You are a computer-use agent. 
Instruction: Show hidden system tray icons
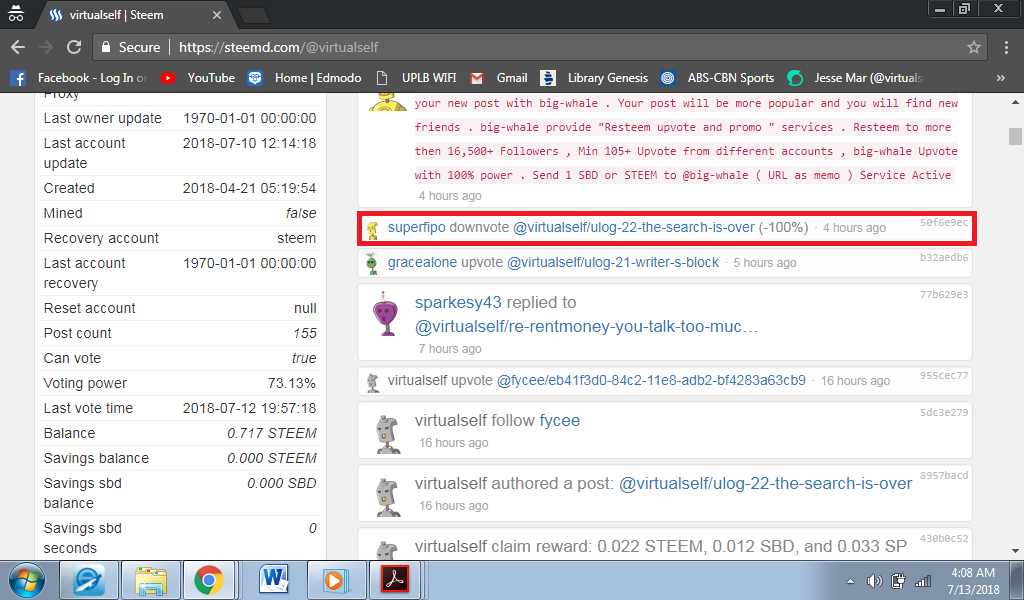tap(850, 580)
